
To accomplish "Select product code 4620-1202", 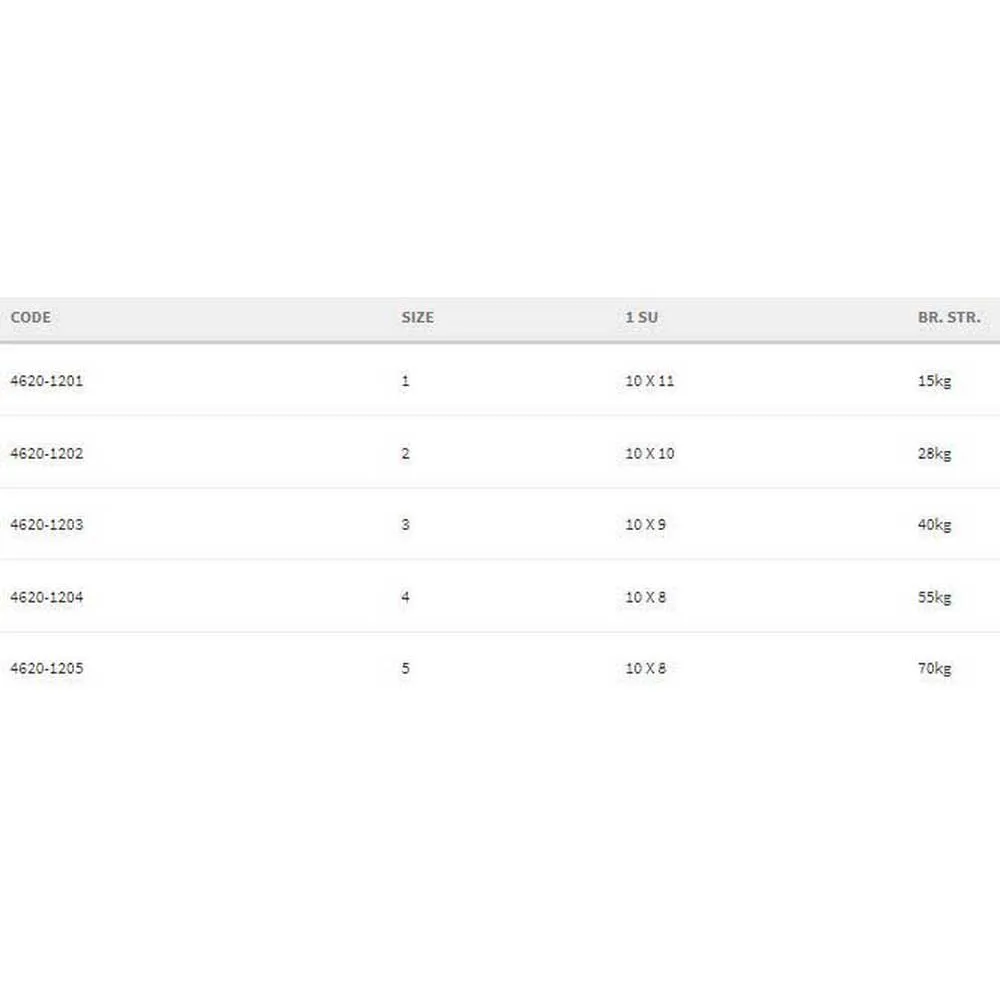I will pos(47,453).
